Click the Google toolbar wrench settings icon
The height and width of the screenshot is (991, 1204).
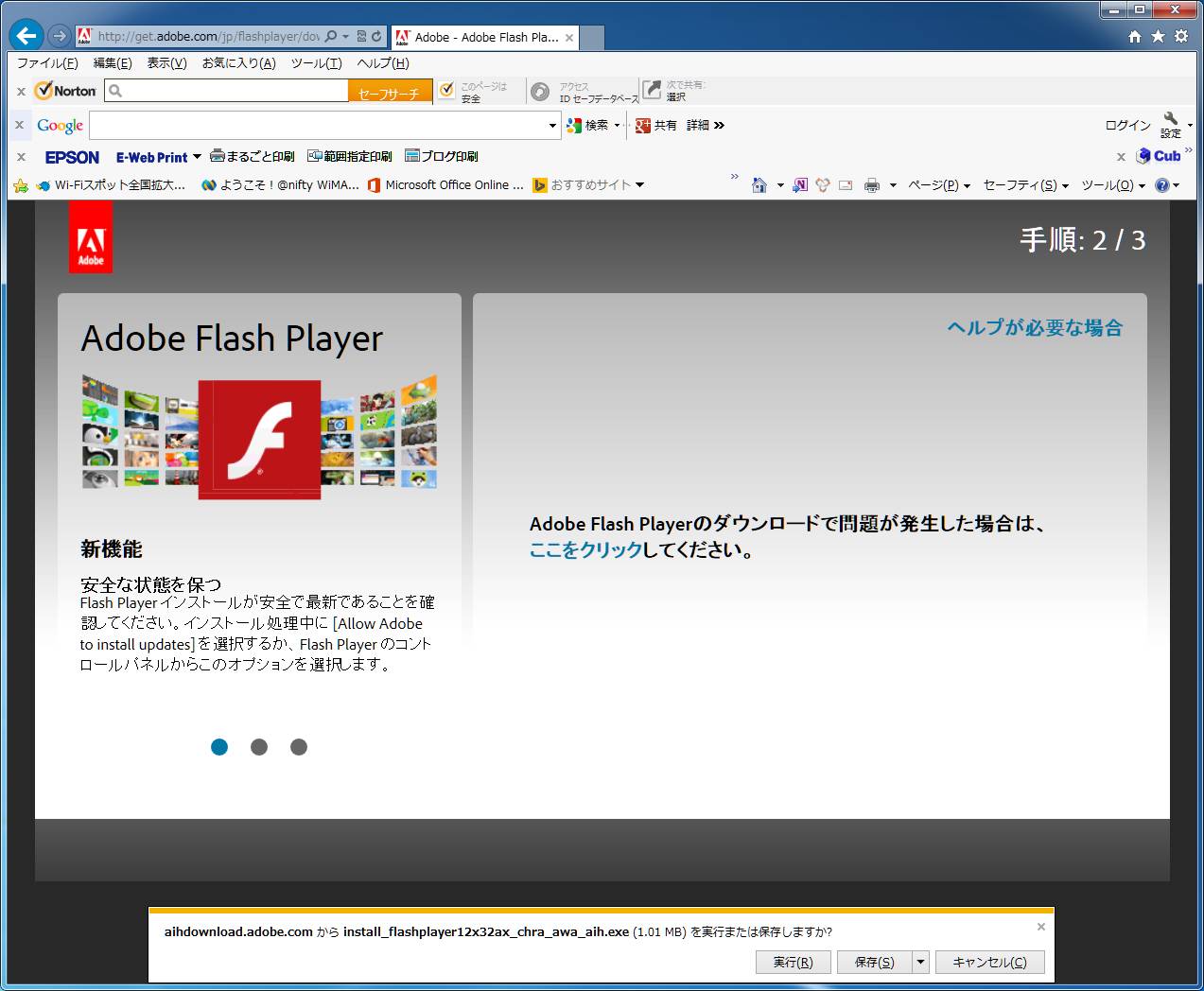pyautogui.click(x=1172, y=119)
